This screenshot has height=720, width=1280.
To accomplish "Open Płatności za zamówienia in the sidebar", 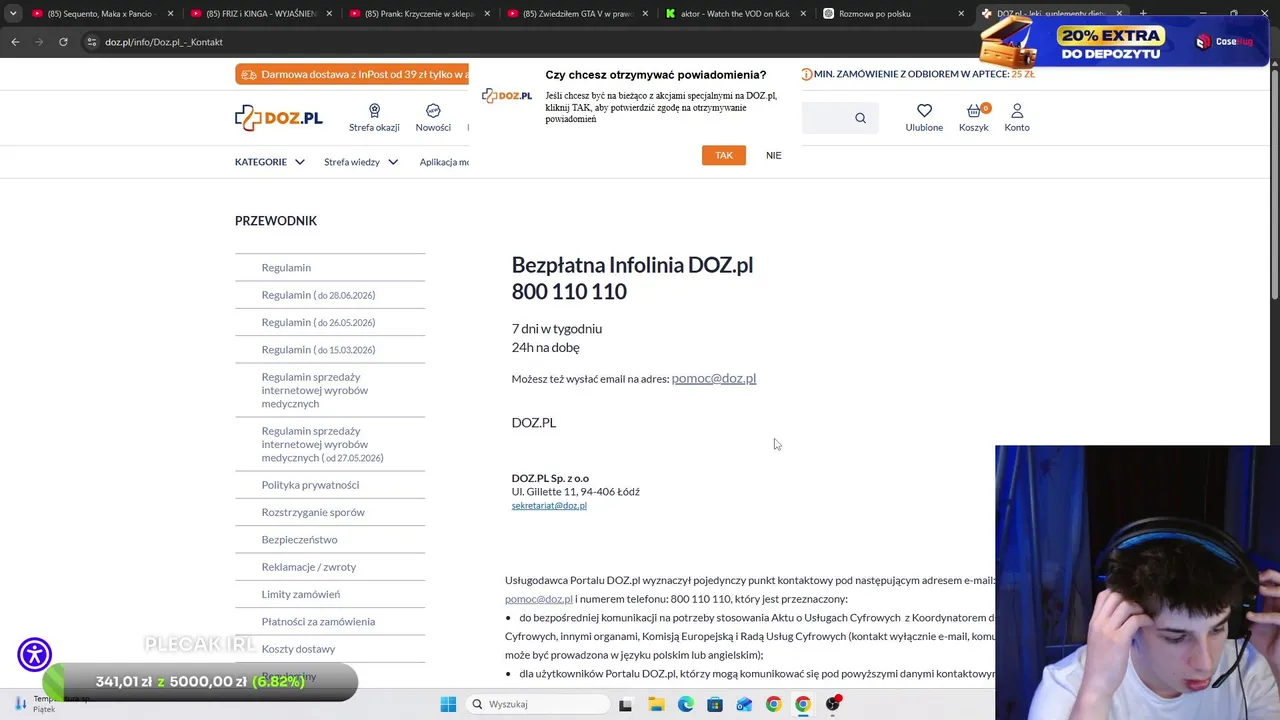I will coord(318,622).
